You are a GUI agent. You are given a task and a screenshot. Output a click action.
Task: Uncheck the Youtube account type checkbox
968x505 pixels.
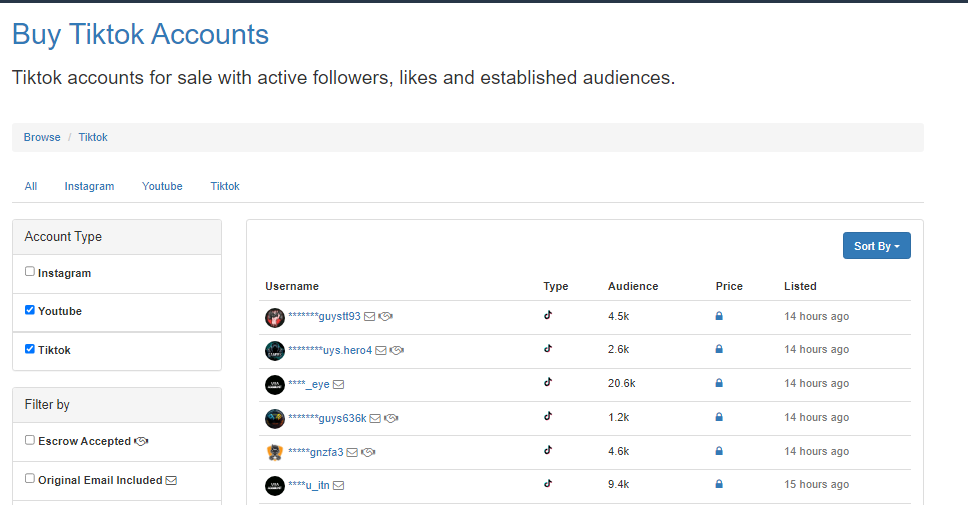click(x=30, y=309)
